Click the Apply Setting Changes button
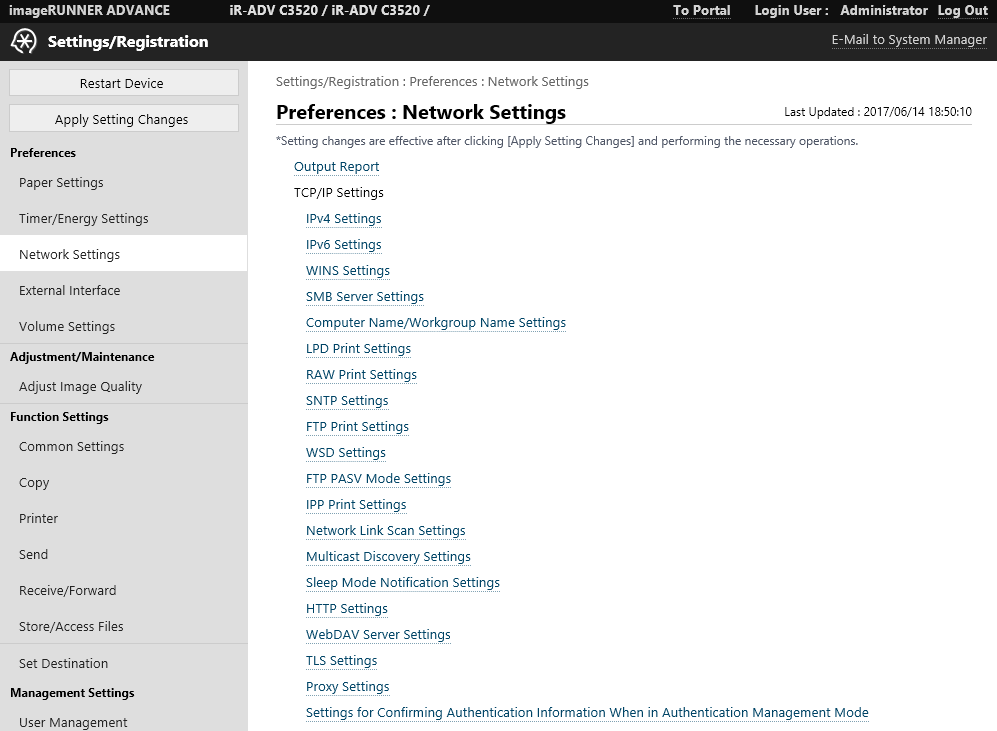The width and height of the screenshot is (997, 731). tap(124, 119)
